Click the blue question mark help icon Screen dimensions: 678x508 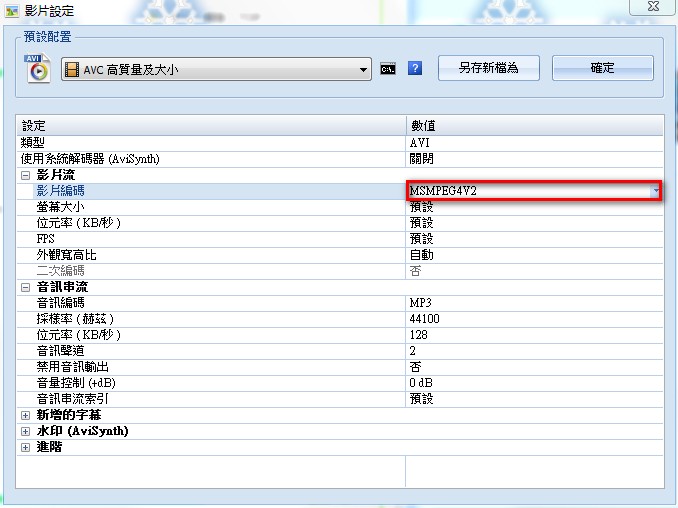point(415,68)
